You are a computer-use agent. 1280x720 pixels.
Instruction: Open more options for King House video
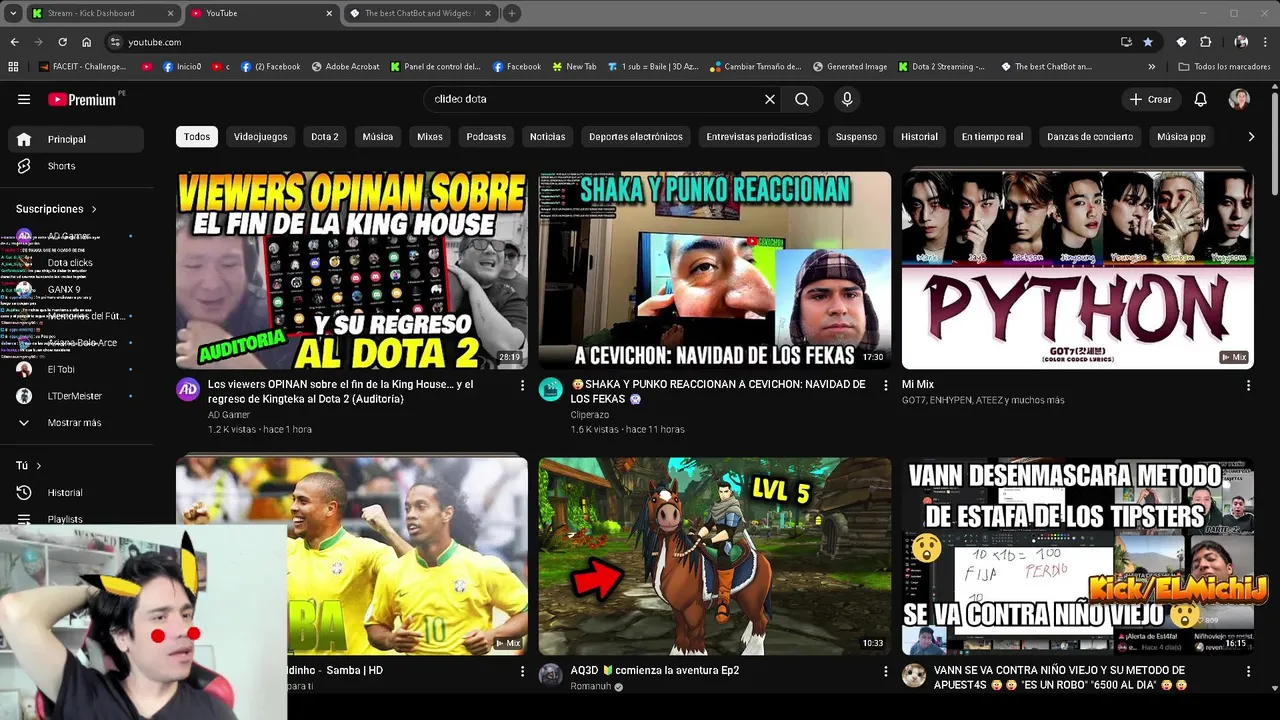click(x=522, y=385)
